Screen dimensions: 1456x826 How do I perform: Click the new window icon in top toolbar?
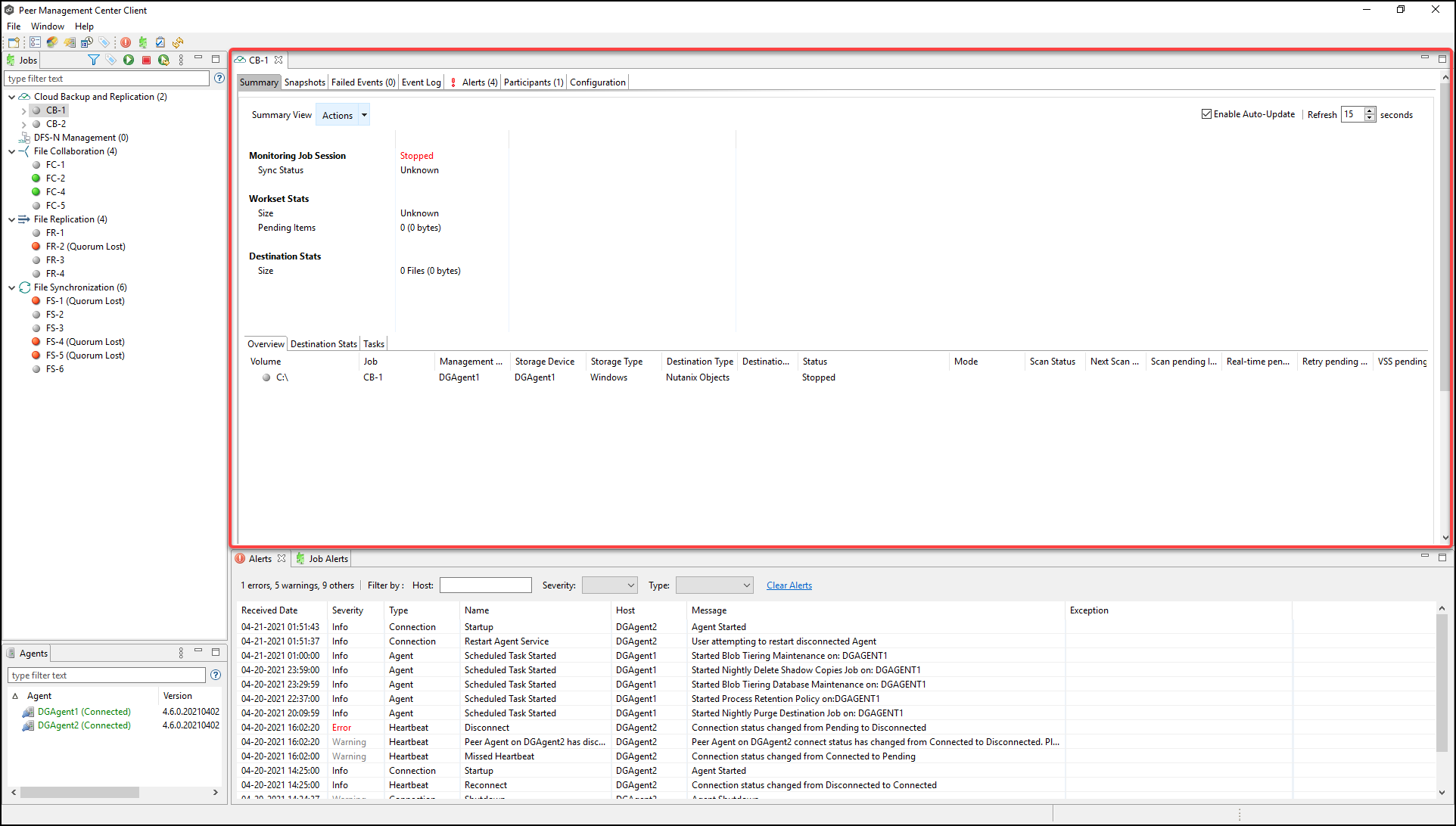coord(14,42)
